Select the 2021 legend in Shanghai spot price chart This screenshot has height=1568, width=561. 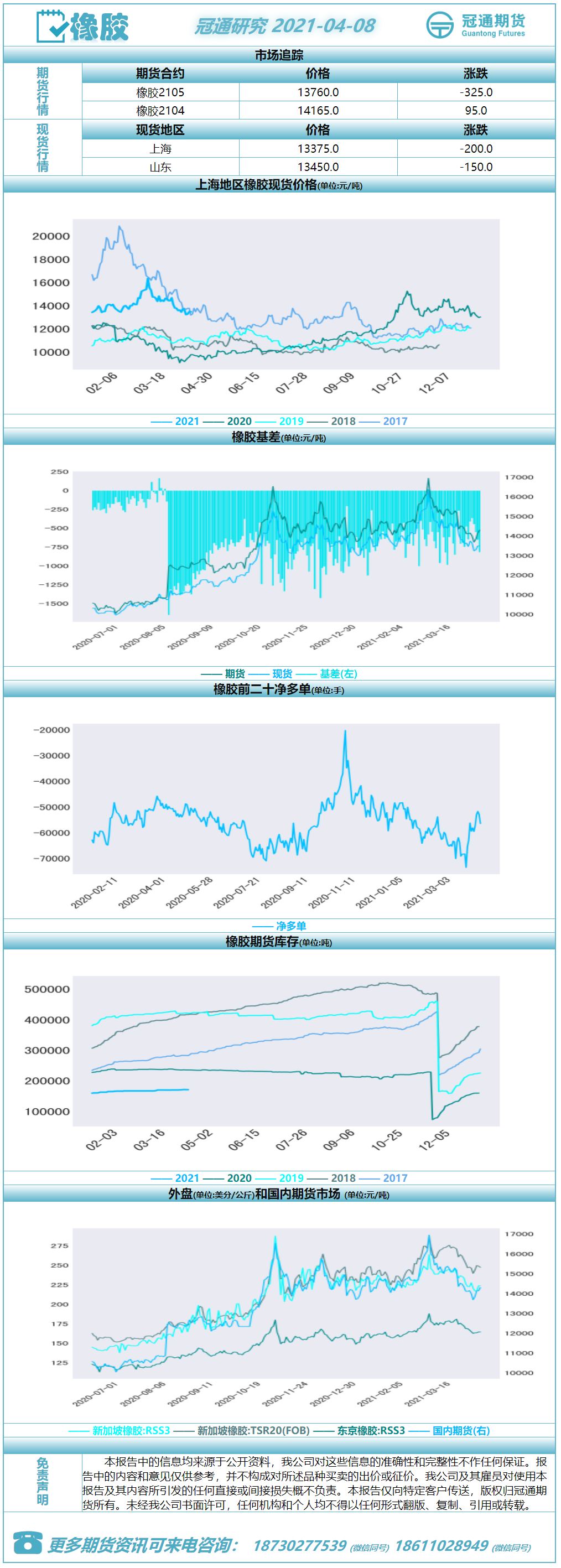click(x=175, y=421)
